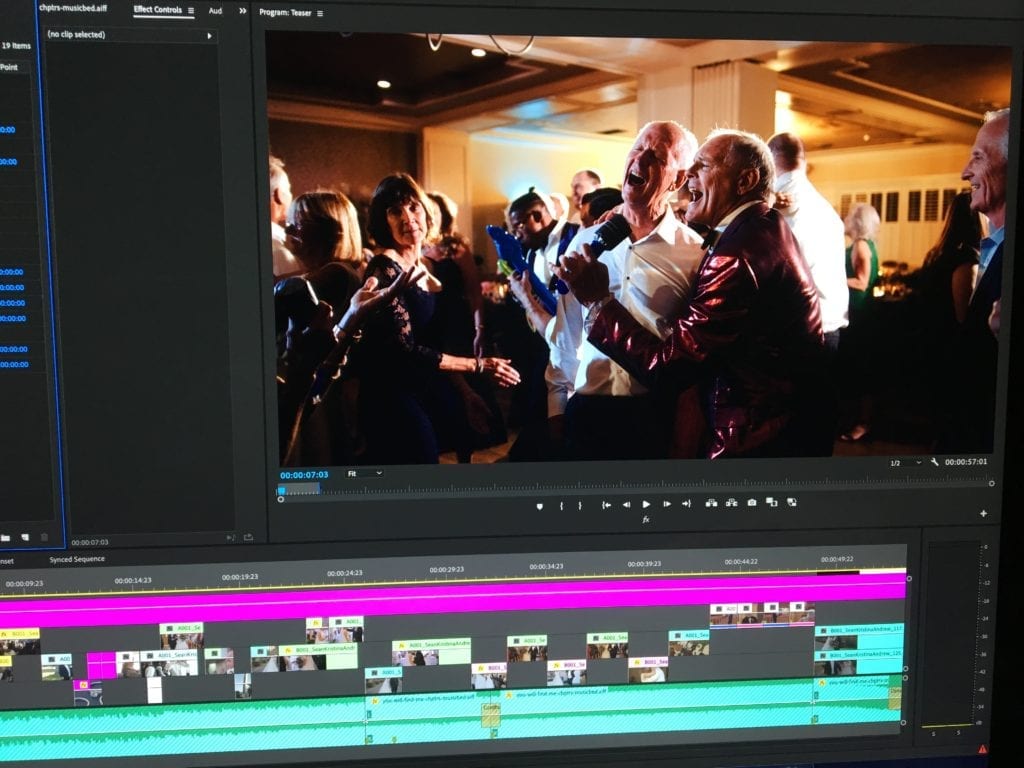The image size is (1024, 768).
Task: Click the red clipping indicator below audio meters
Action: [x=982, y=749]
